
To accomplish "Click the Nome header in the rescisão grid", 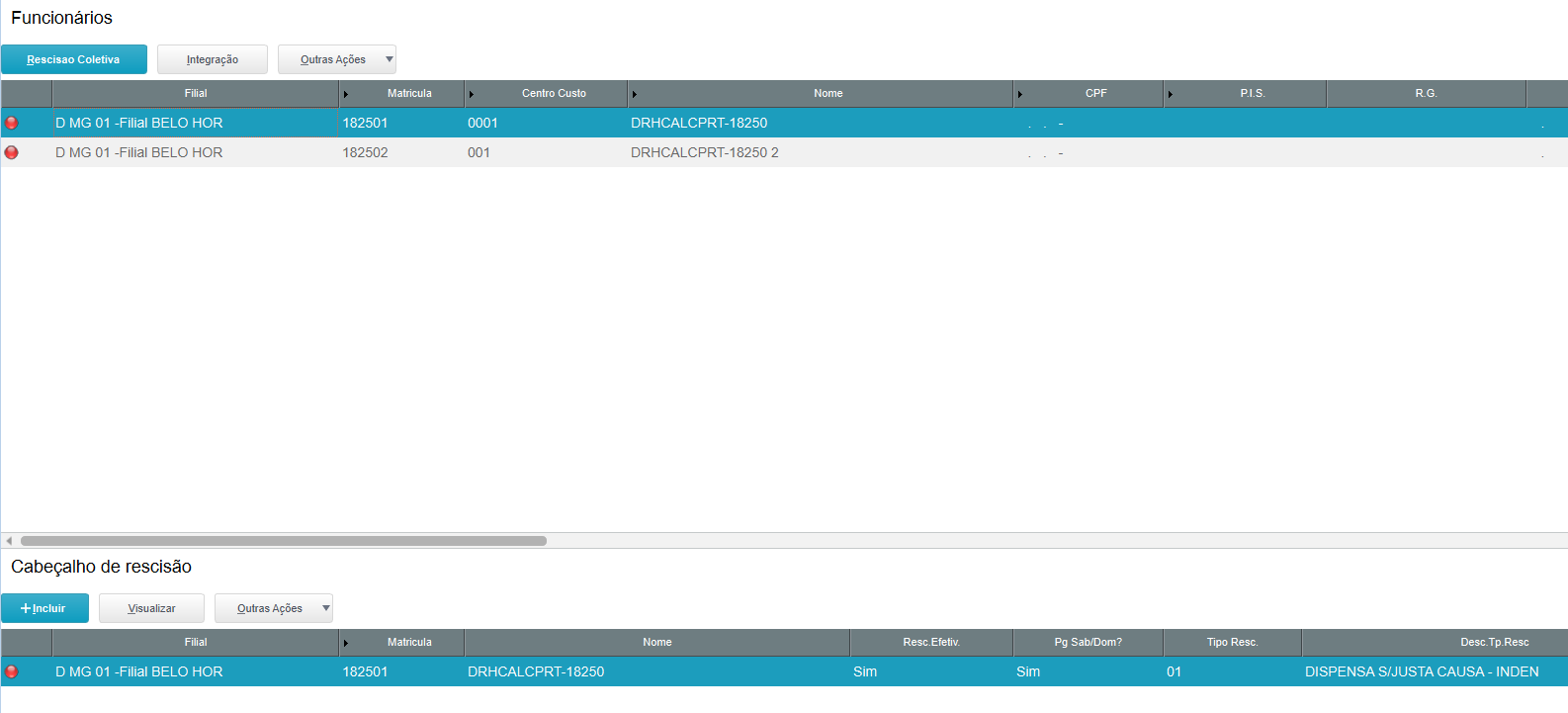I will coord(657,642).
